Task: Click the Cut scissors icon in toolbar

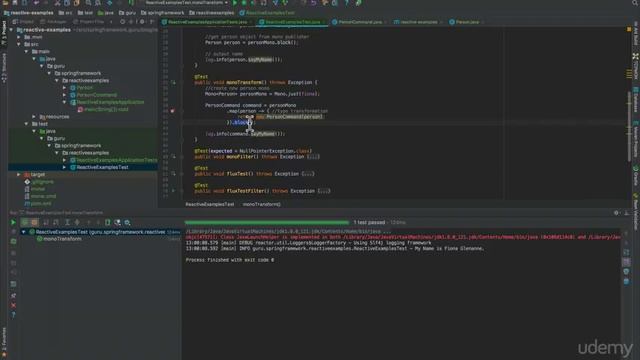Action: (x=57, y=3)
